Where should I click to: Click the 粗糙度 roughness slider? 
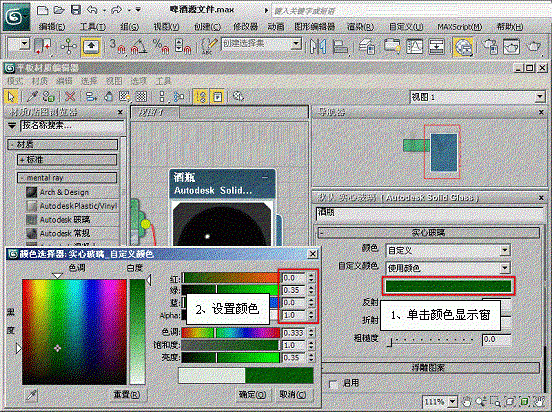pos(431,341)
